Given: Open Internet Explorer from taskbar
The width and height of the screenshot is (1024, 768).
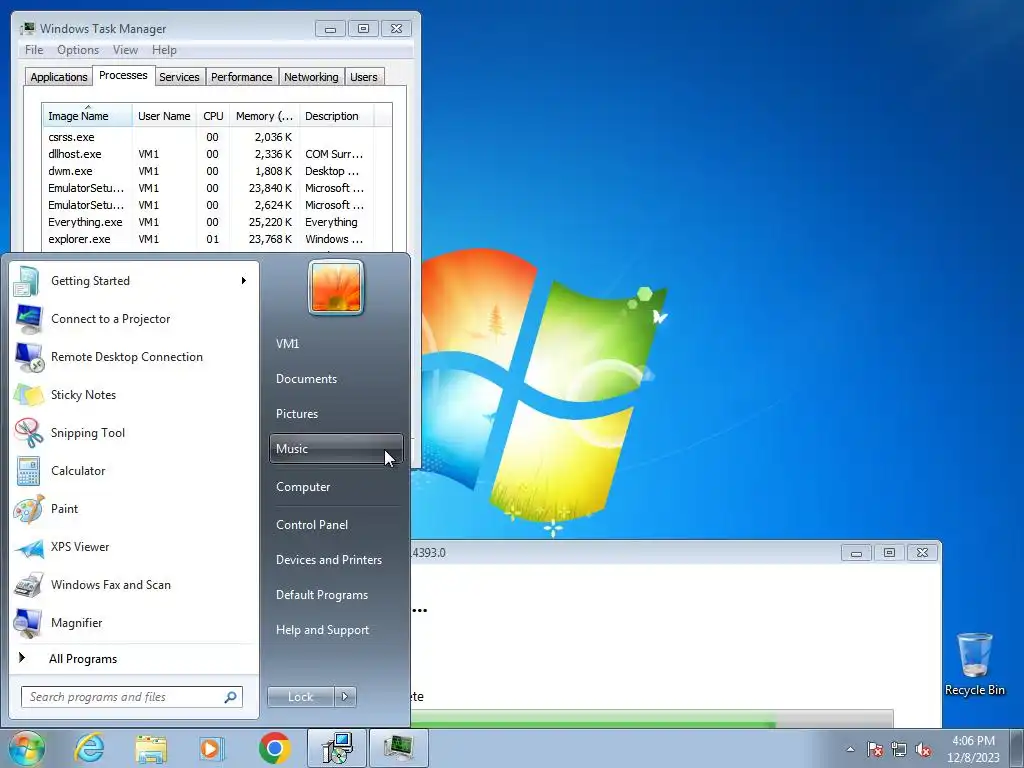Looking at the screenshot, I should pyautogui.click(x=89, y=748).
